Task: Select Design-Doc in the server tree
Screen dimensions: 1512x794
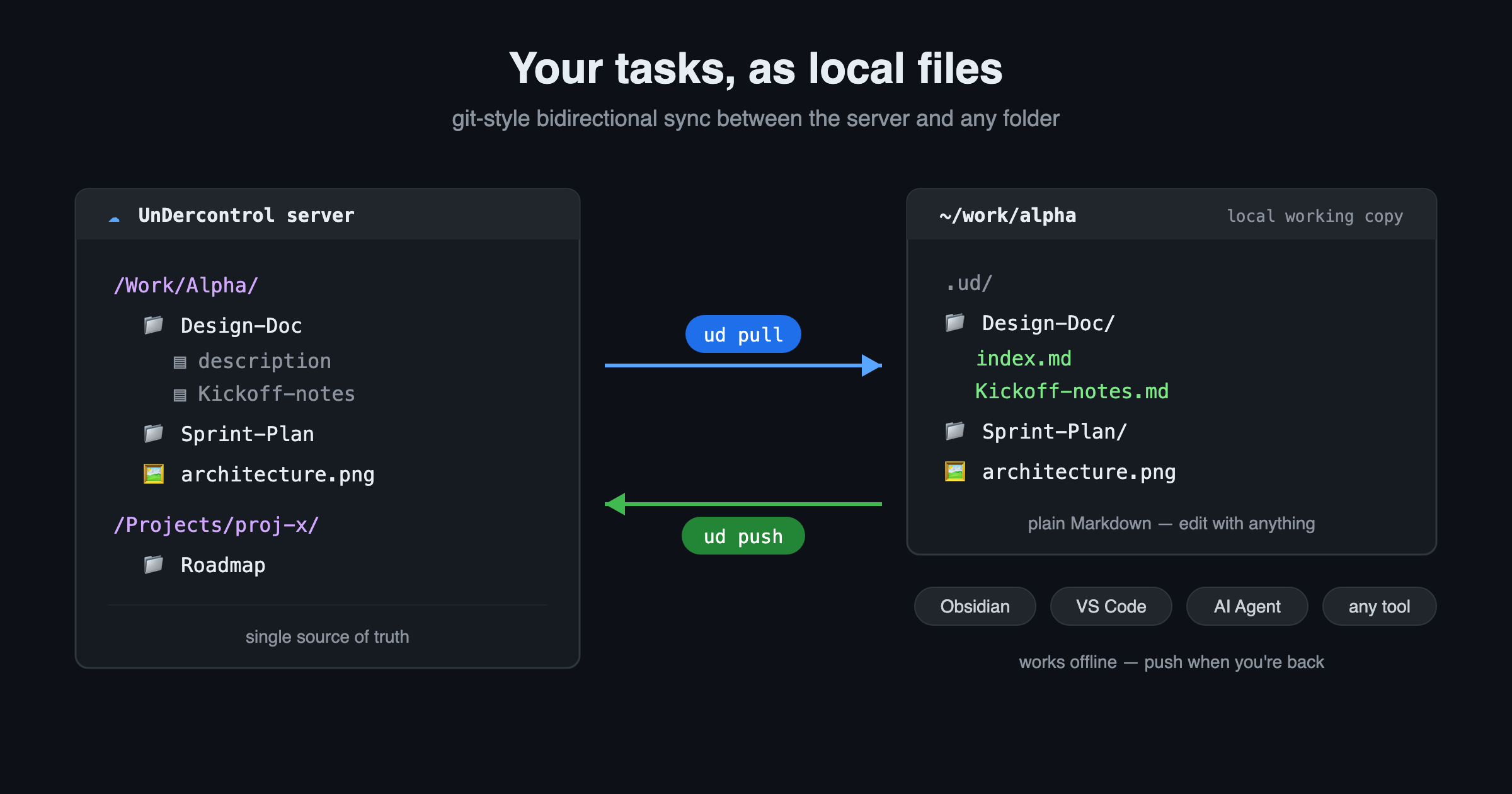Action: coord(241,326)
